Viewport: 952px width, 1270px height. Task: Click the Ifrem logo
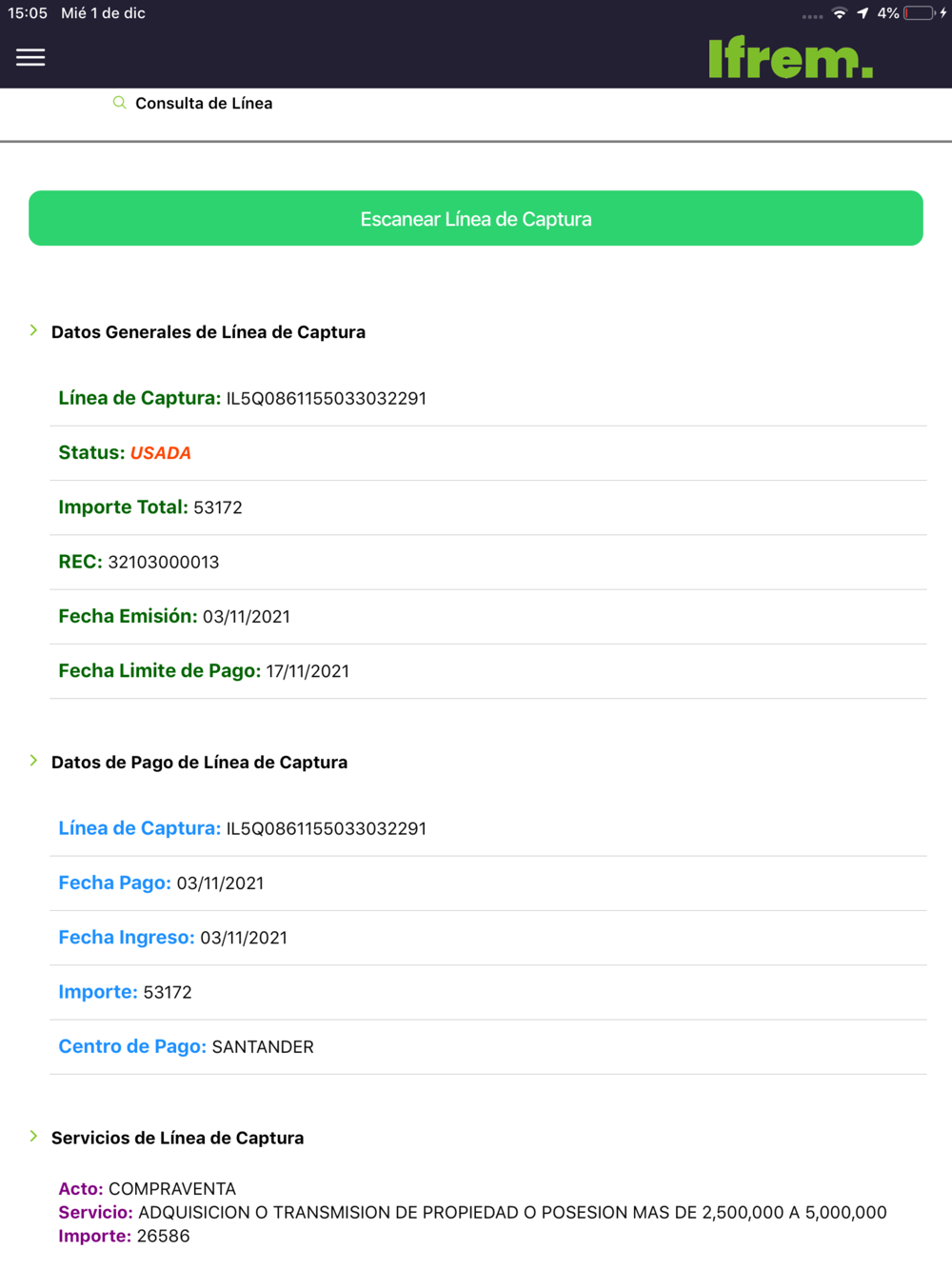[790, 58]
